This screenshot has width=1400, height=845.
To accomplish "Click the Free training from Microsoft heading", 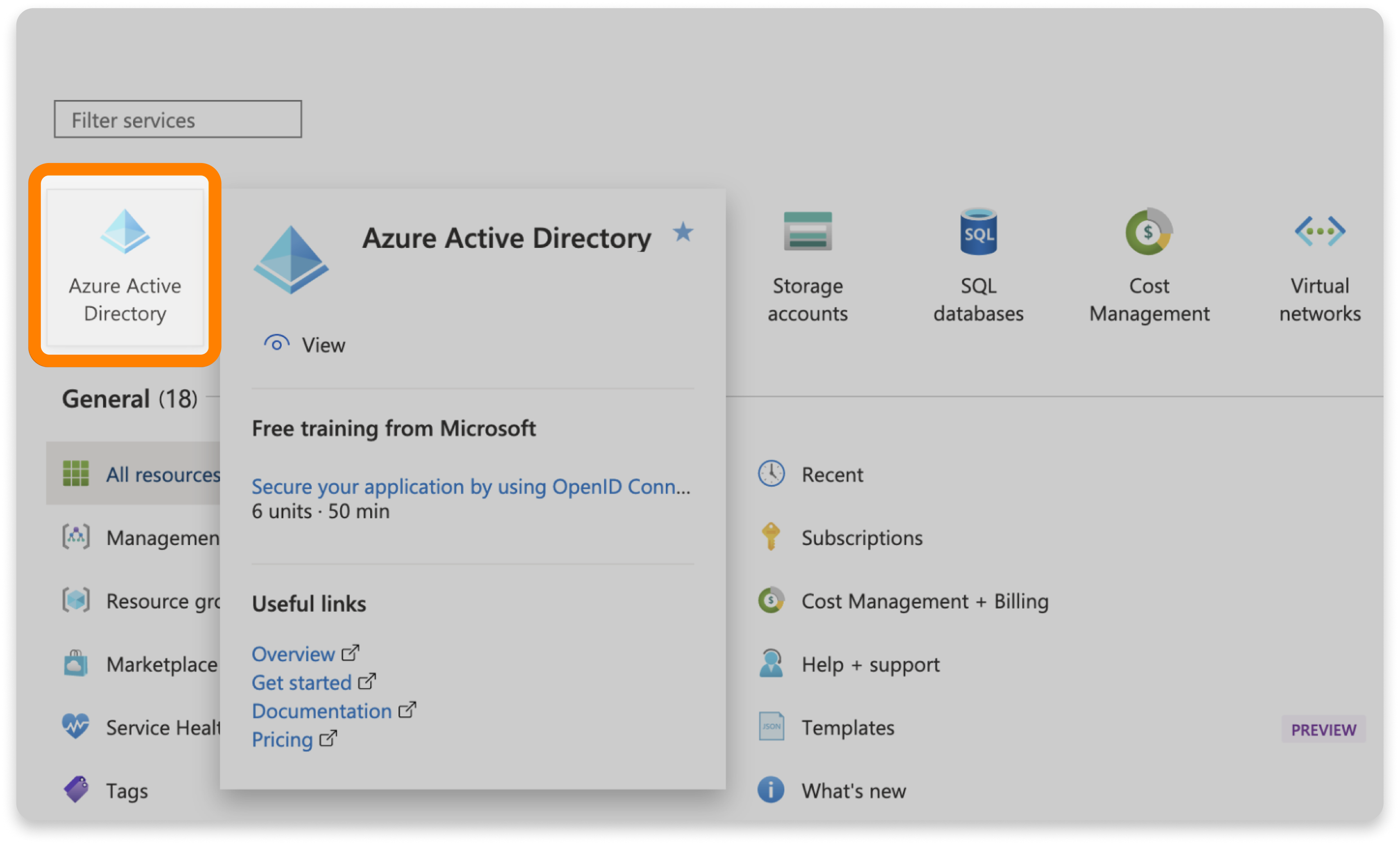I will [x=394, y=428].
